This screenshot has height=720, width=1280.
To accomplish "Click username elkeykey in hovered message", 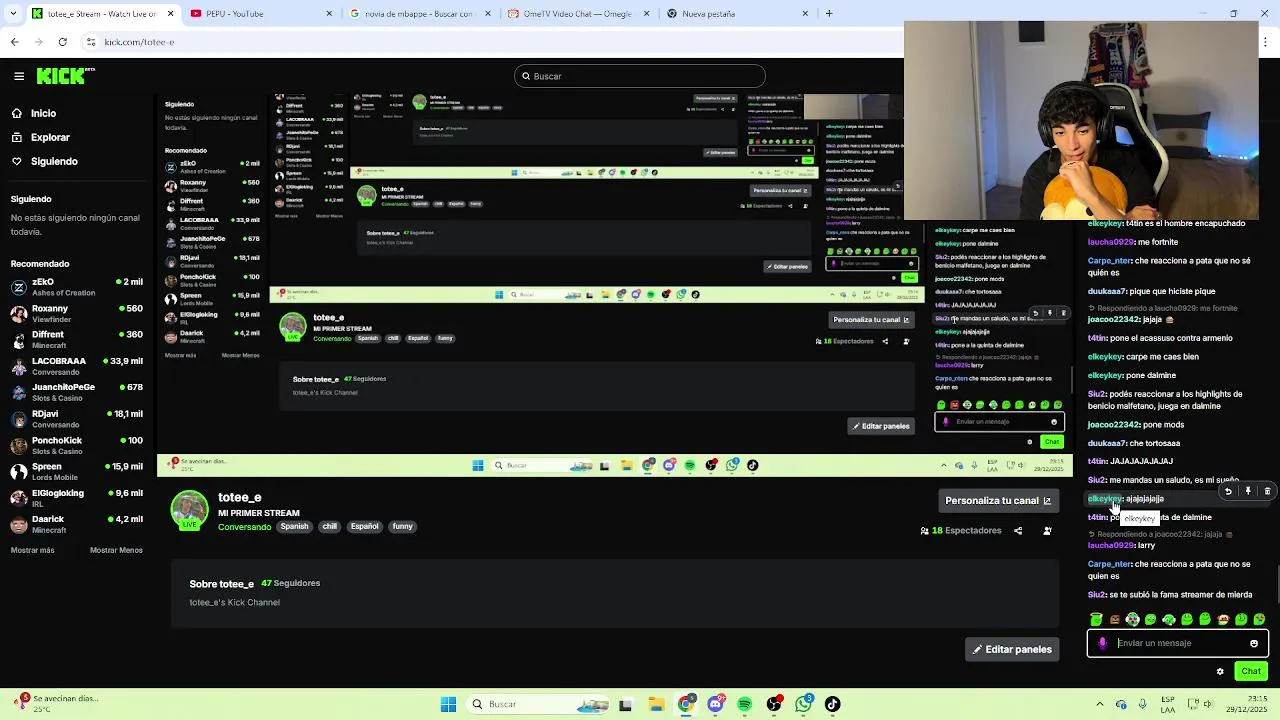I will [x=1105, y=499].
